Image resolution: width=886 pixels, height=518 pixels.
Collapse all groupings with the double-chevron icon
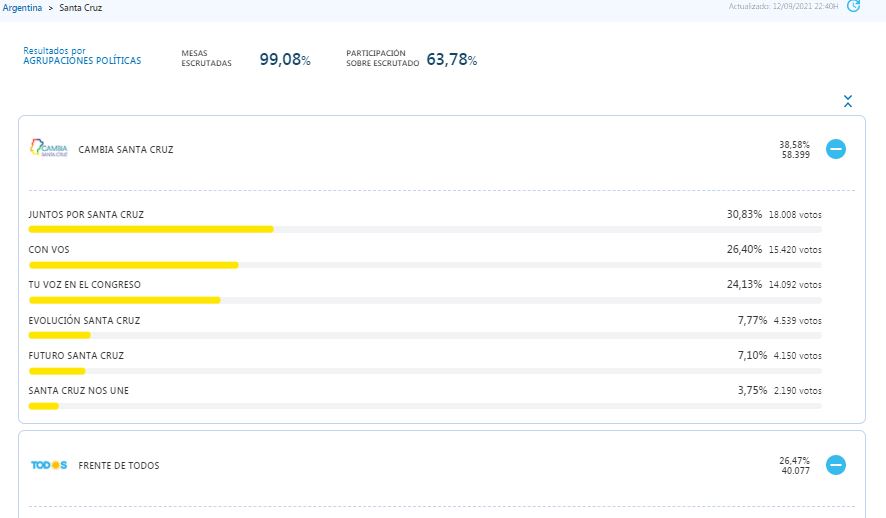pos(848,101)
